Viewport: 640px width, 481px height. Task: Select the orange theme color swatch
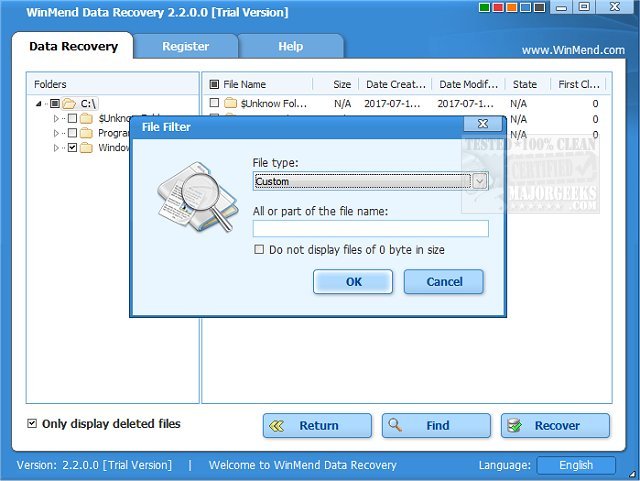512,8
